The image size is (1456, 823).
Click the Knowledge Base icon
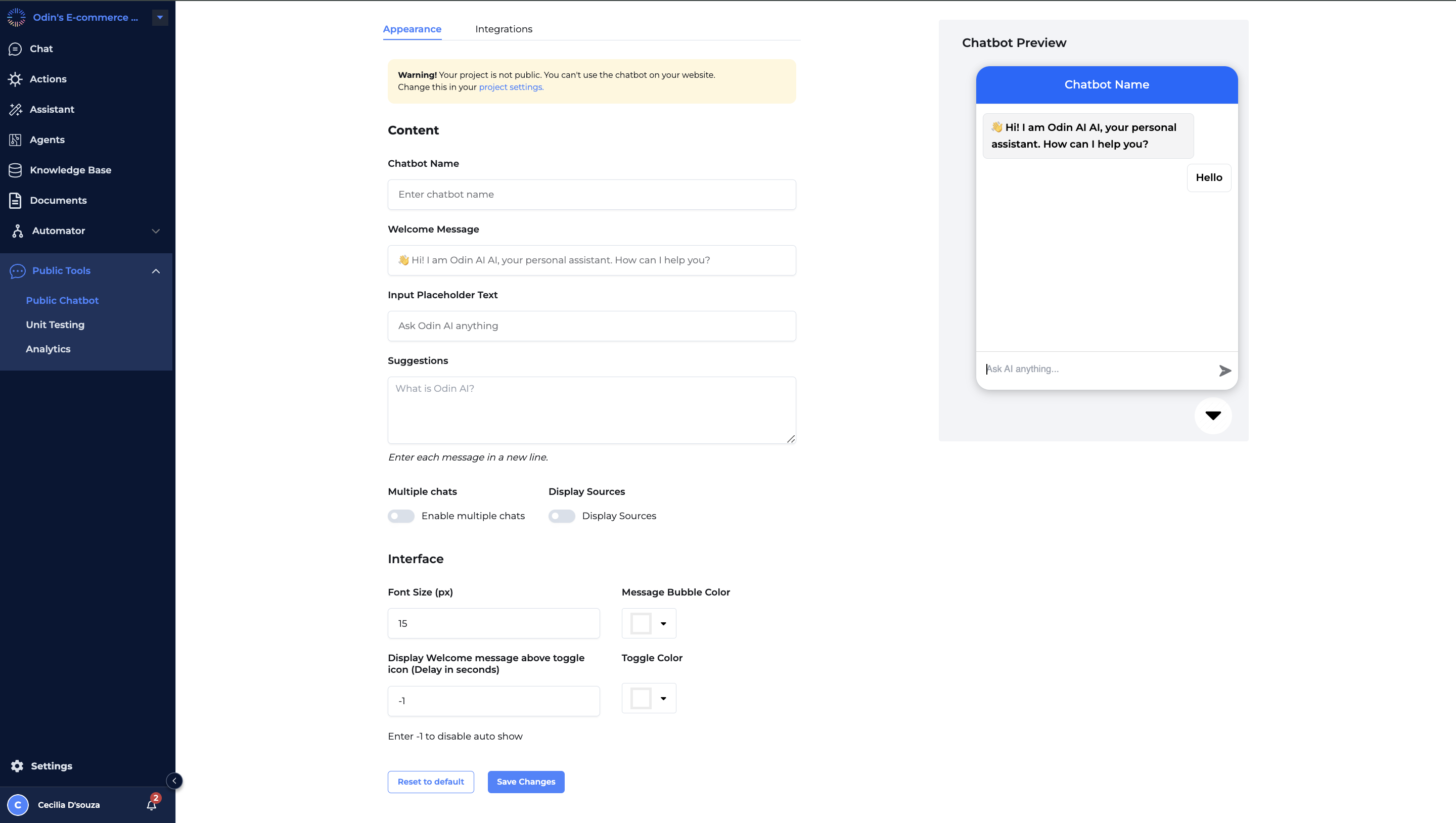(16, 170)
